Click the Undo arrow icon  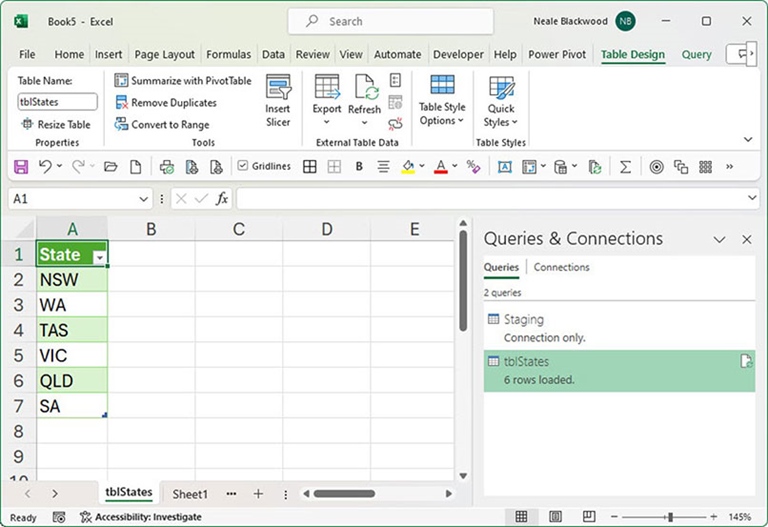[x=45, y=167]
